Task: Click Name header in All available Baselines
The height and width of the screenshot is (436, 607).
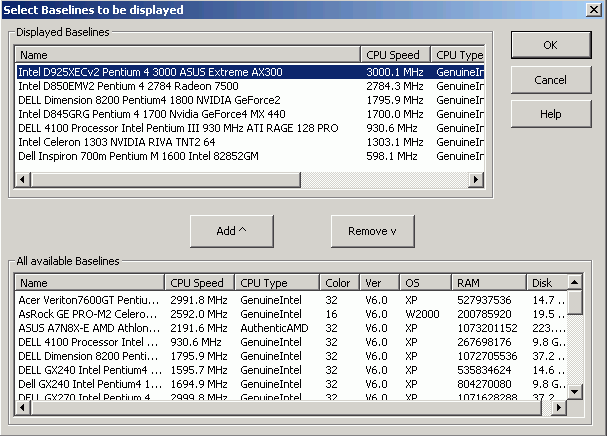Action: pyautogui.click(x=90, y=283)
